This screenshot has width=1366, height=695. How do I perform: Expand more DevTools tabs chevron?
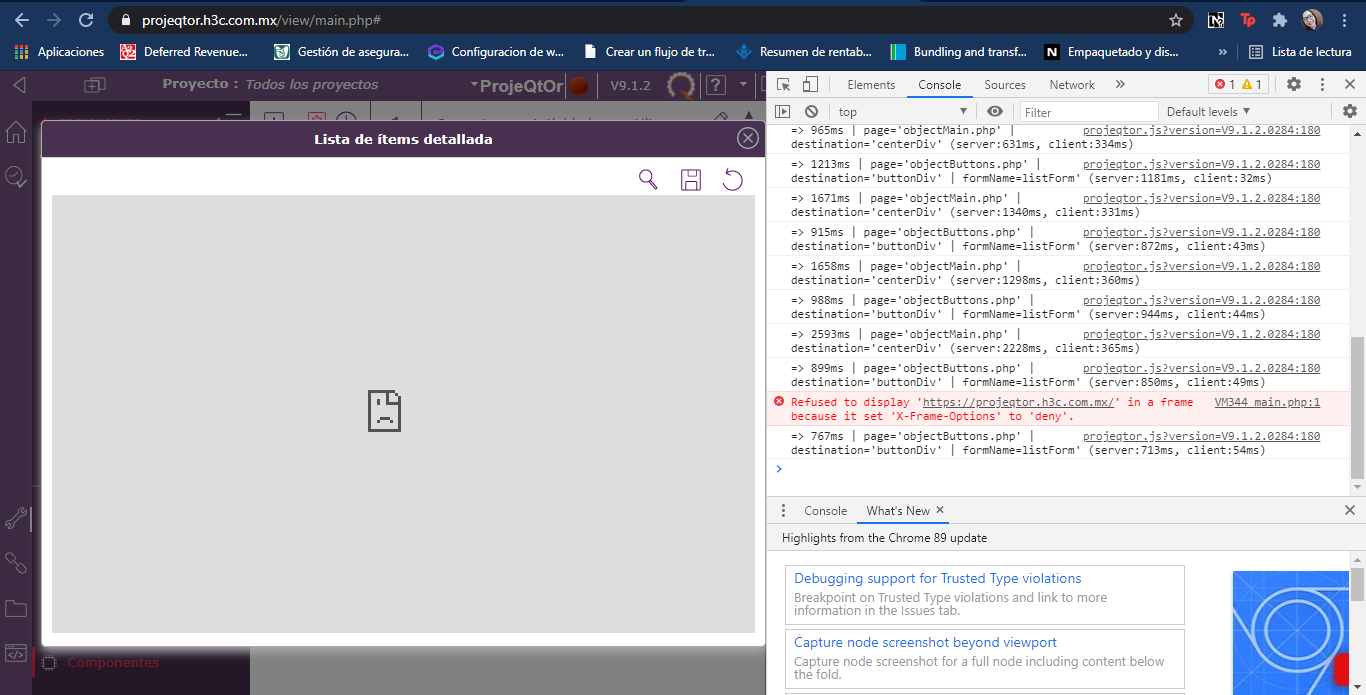coord(1120,85)
